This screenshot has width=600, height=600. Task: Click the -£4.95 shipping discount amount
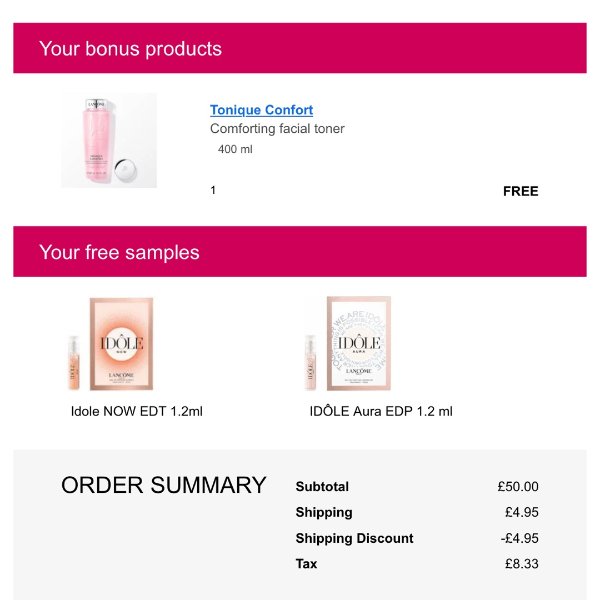(519, 538)
